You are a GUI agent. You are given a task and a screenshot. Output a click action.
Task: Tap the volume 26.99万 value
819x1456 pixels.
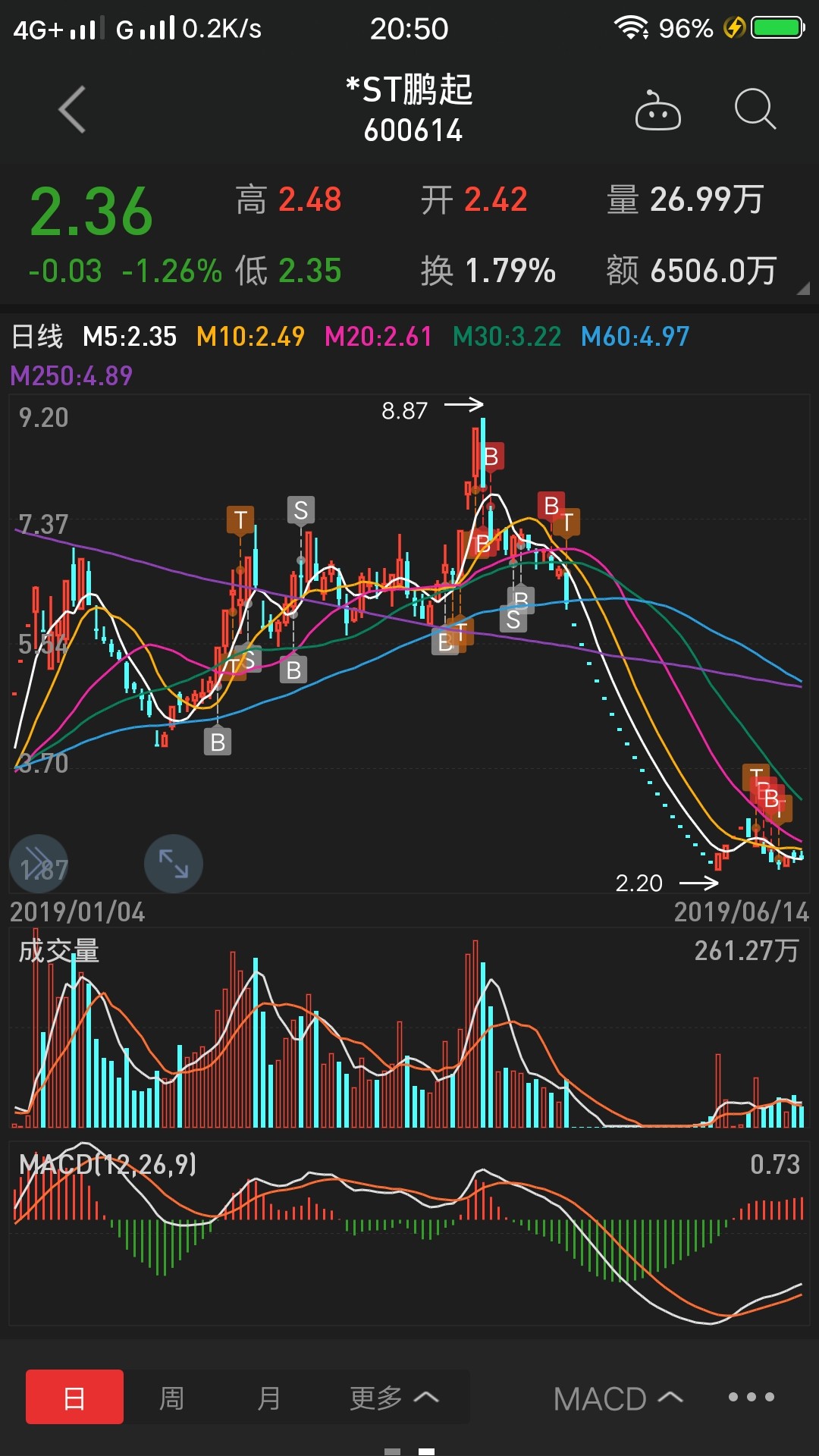click(x=706, y=200)
